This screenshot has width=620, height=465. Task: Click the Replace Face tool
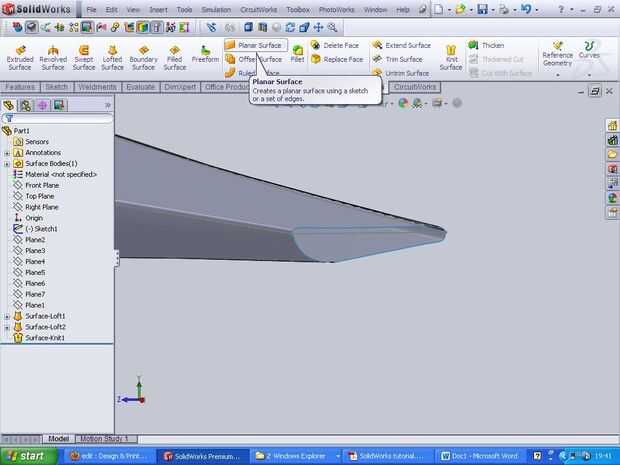(337, 59)
